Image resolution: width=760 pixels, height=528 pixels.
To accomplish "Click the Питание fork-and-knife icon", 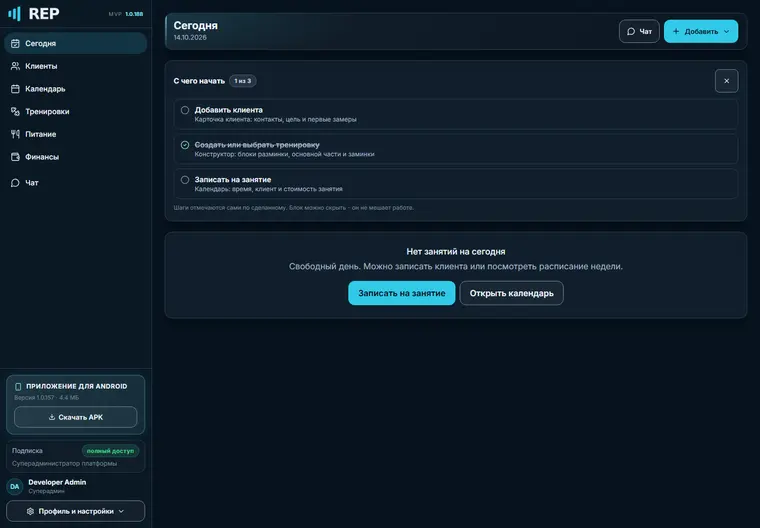I will tap(15, 134).
